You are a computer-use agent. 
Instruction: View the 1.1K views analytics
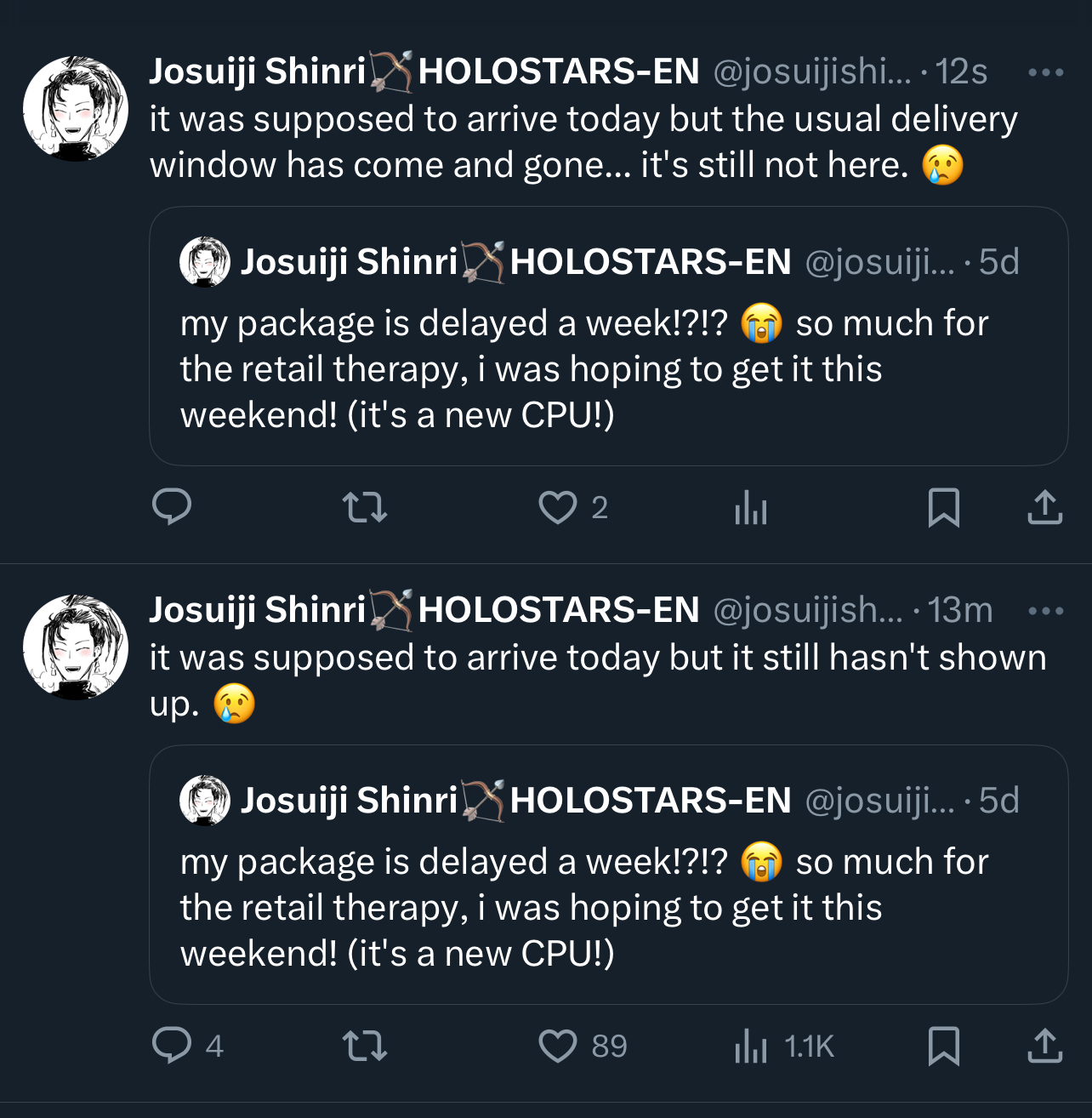[x=752, y=1047]
